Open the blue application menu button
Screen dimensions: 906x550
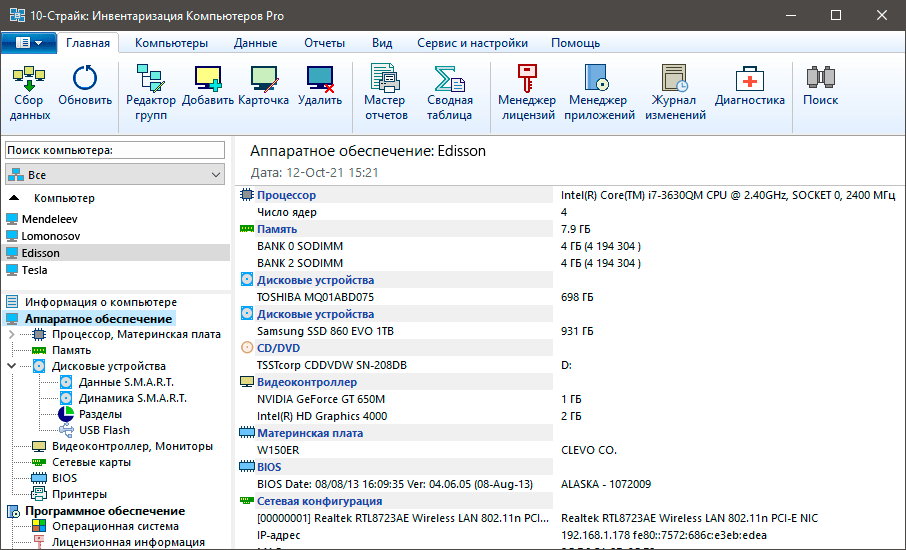28,43
